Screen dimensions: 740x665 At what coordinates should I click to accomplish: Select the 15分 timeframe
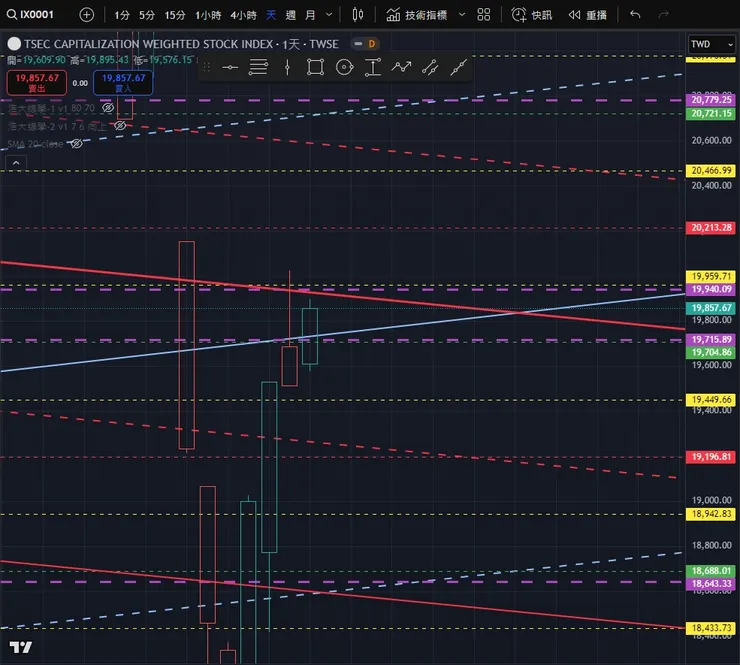coord(175,15)
